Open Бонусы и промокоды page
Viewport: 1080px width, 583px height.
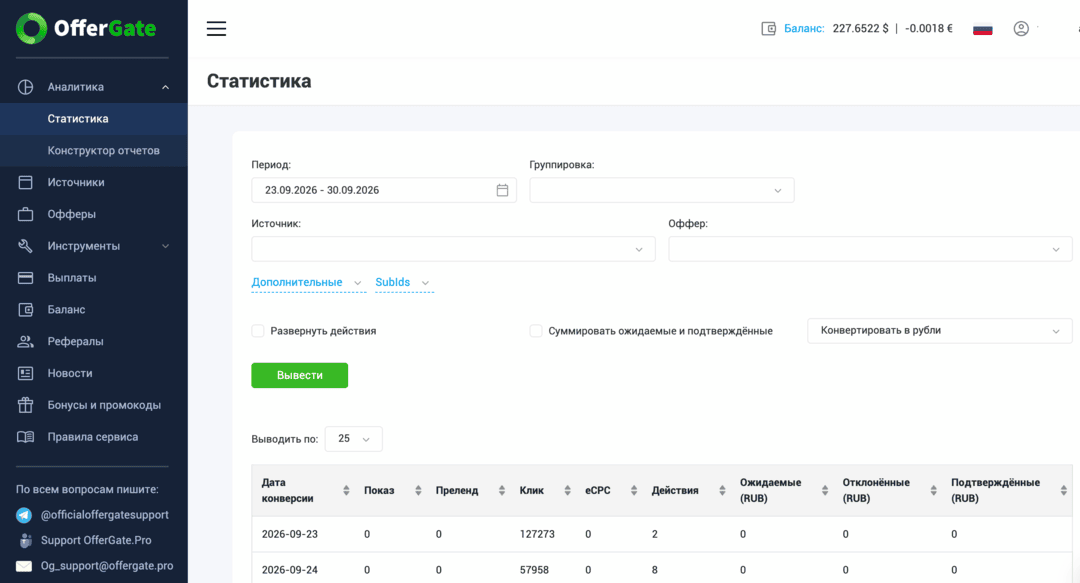pyautogui.click(x=104, y=405)
